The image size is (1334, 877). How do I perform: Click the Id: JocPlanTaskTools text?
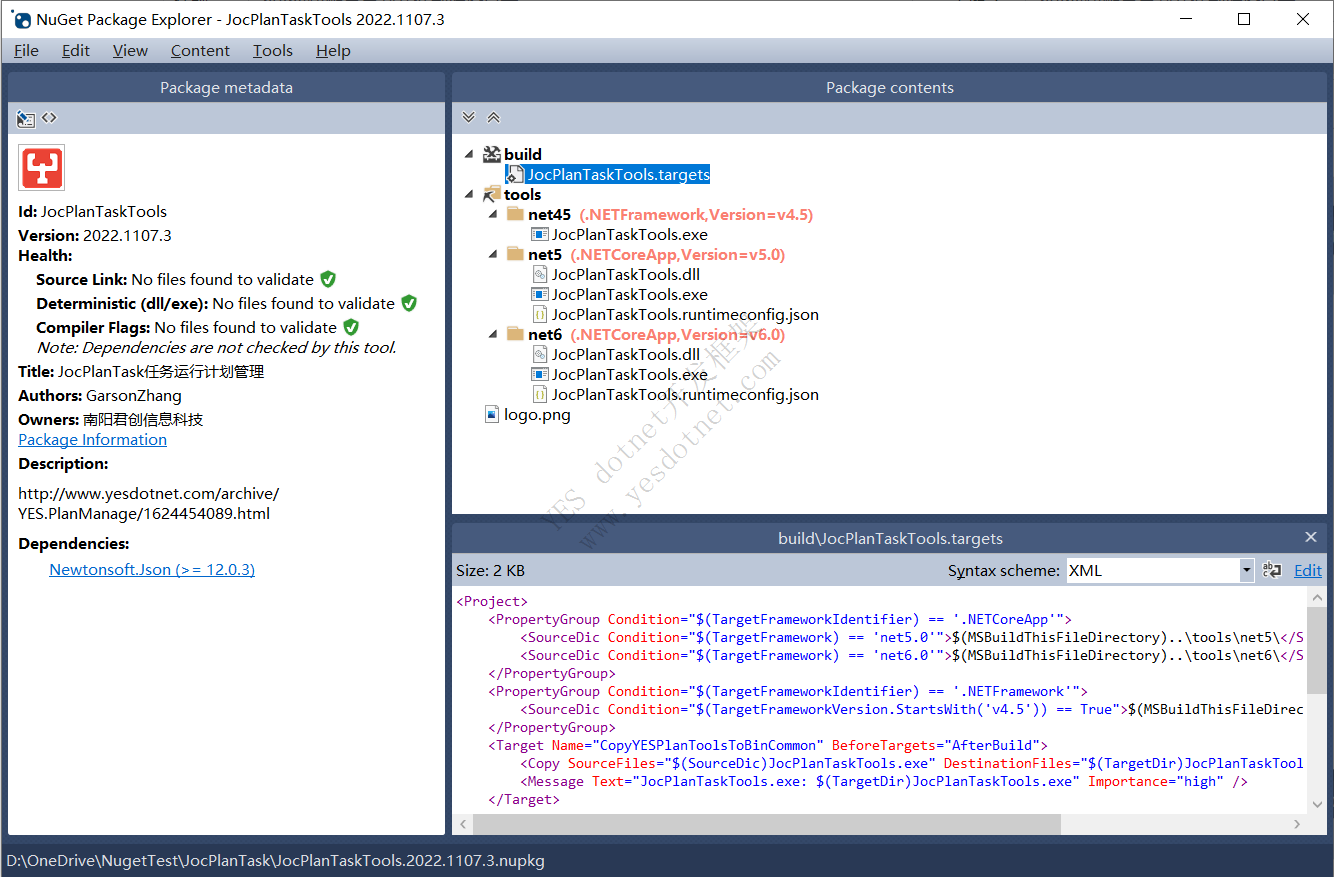click(92, 212)
